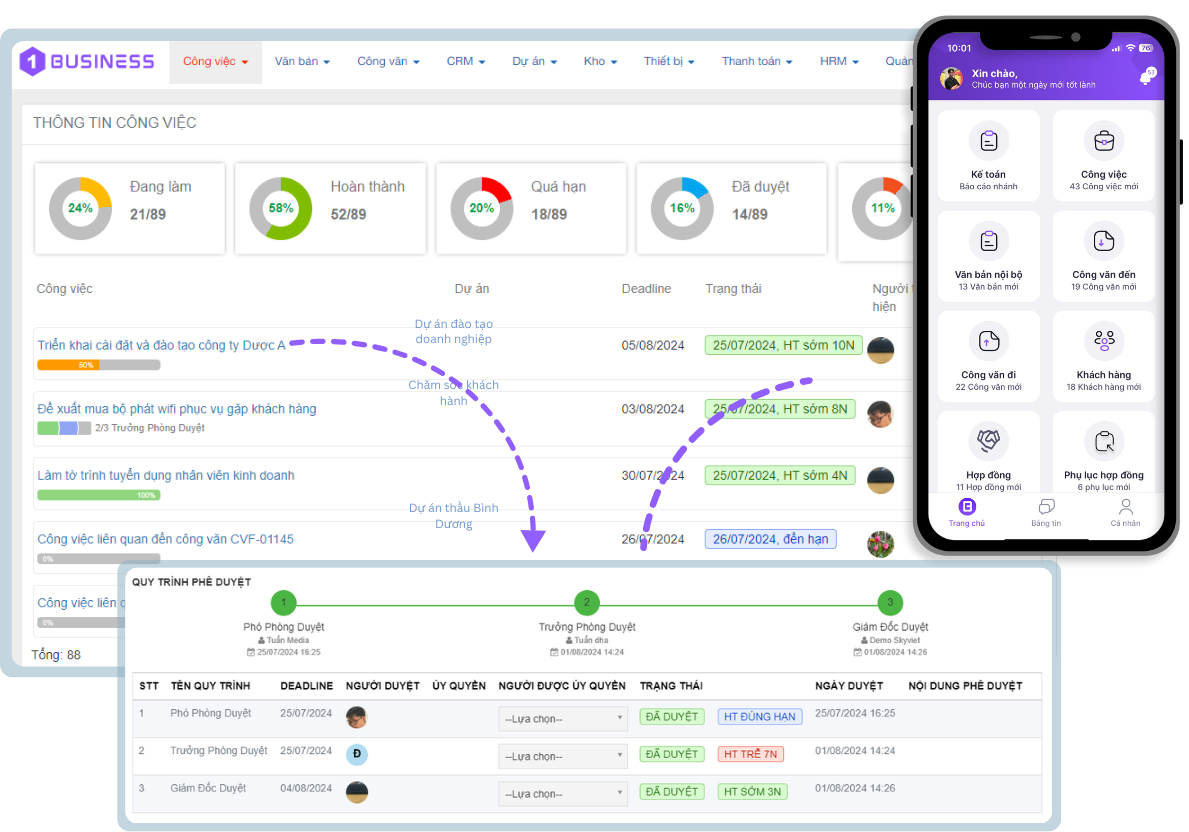Open task Làm tờ trình tuyển dụng
Image resolution: width=1189 pixels, height=832 pixels.
pos(166,476)
